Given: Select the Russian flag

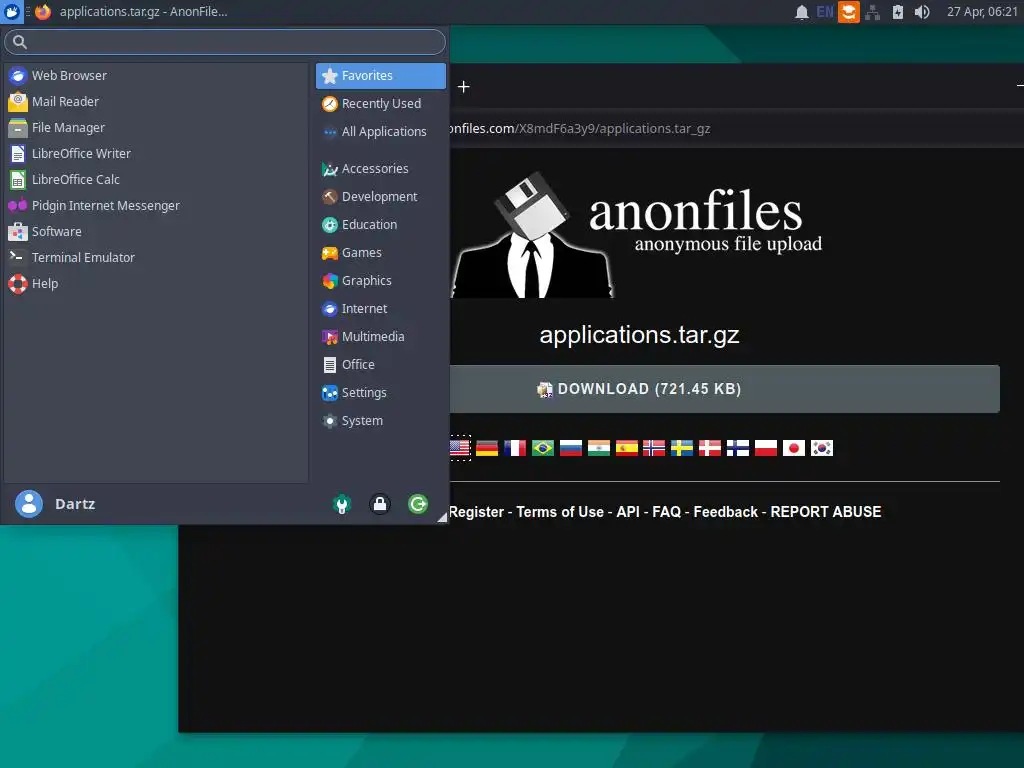Looking at the screenshot, I should pyautogui.click(x=571, y=448).
